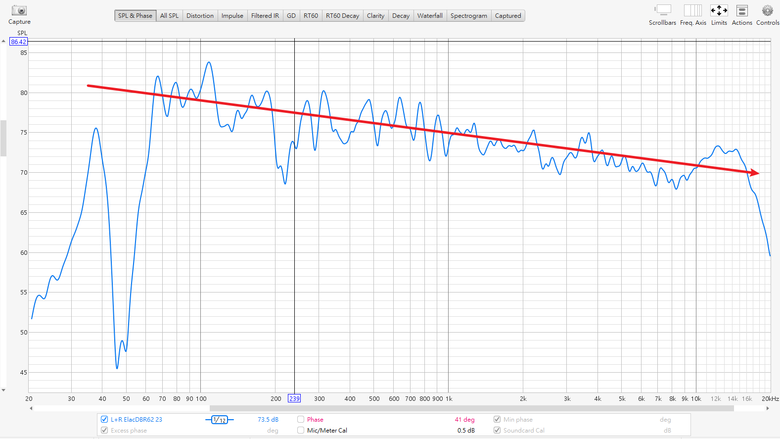Open the Decay tab
Image resolution: width=780 pixels, height=439 pixels.
[401, 16]
